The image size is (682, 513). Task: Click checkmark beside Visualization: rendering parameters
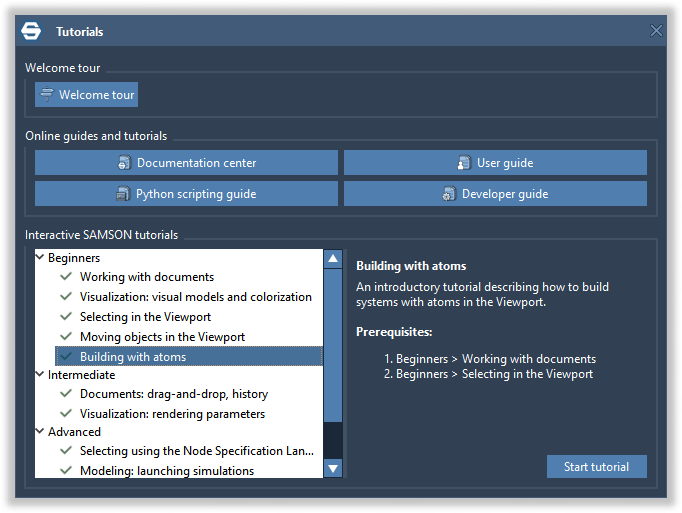[x=66, y=414]
